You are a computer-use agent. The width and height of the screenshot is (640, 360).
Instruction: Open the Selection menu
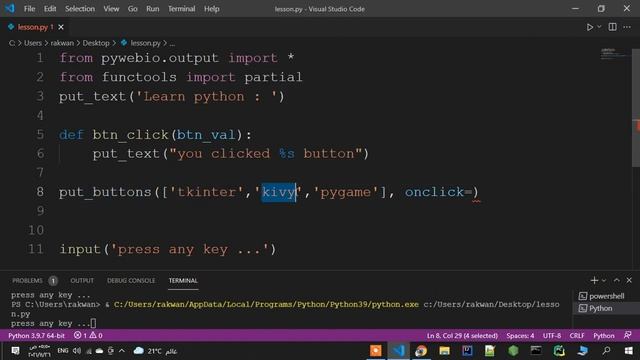[80, 9]
